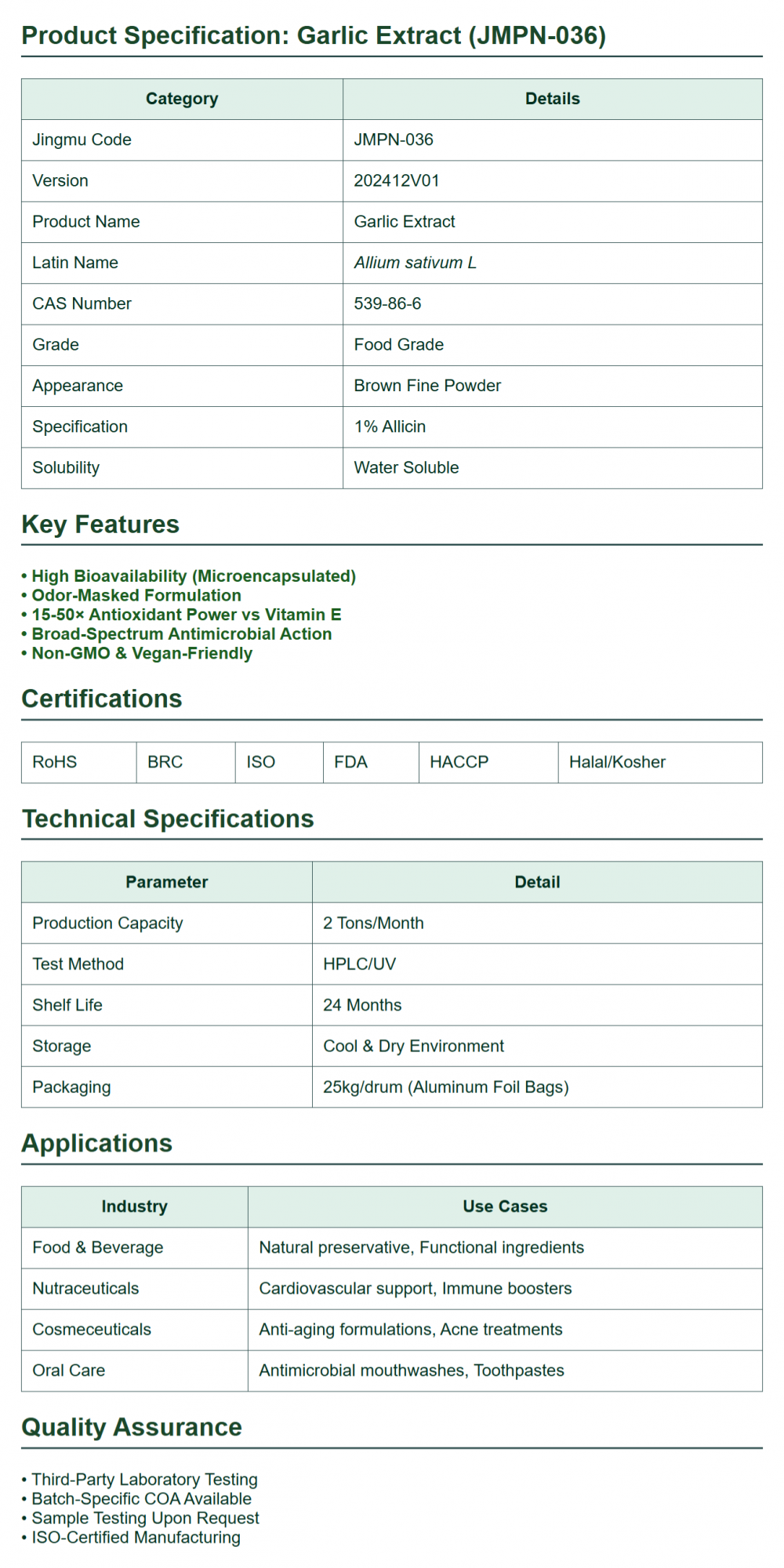Select the Halal/Kosher certification cell
Screen dimensions: 784x1568
tap(617, 762)
